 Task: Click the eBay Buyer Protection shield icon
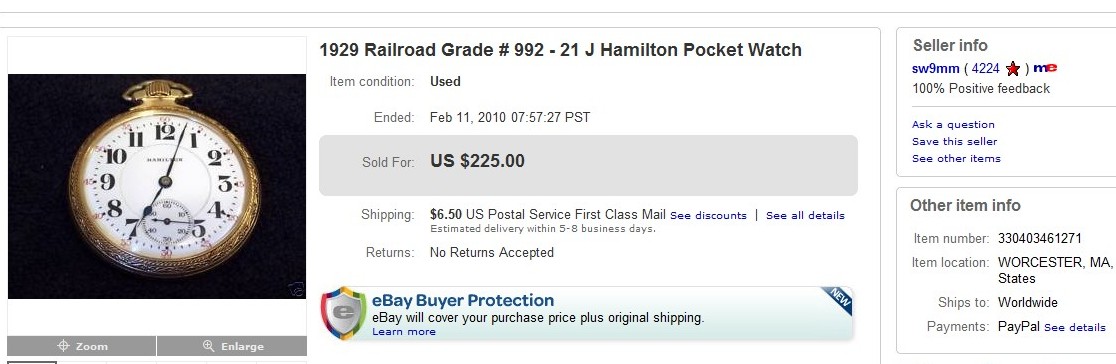(x=344, y=313)
